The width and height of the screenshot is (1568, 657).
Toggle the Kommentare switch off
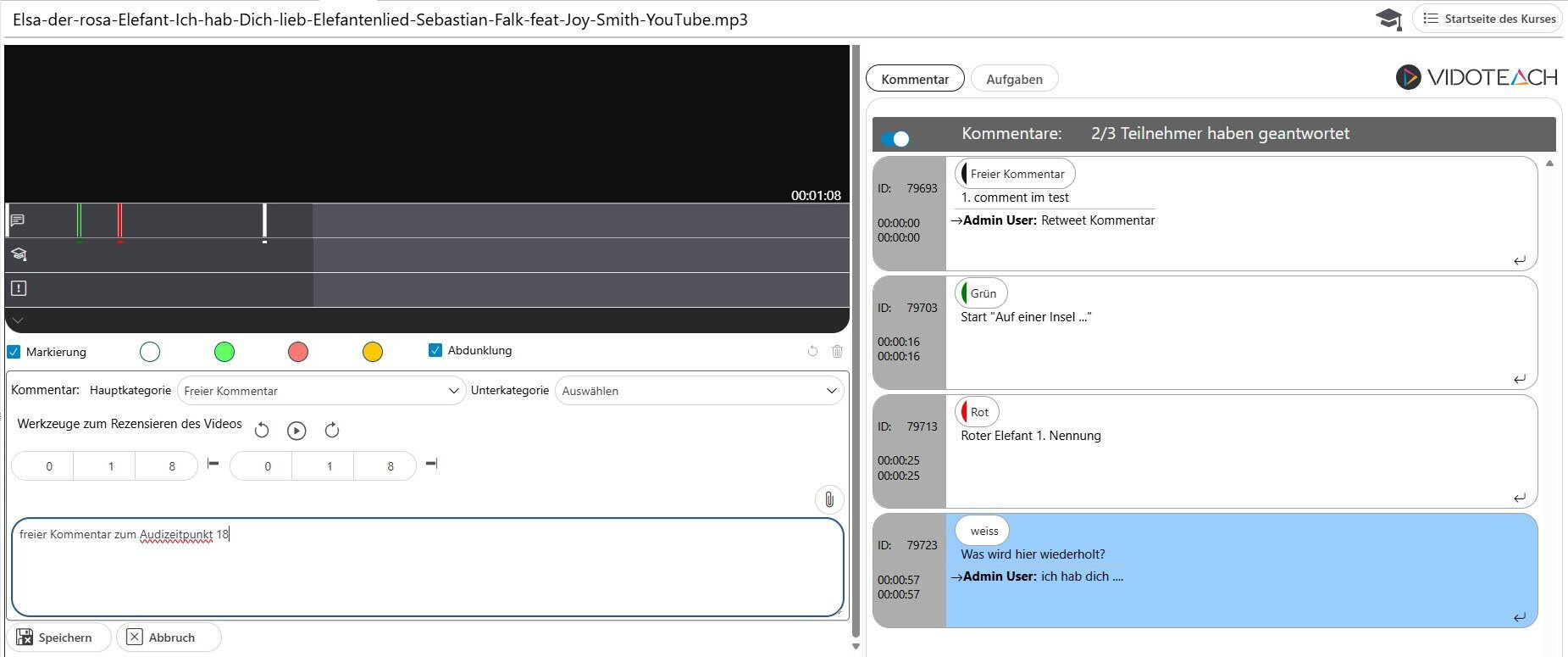point(895,138)
